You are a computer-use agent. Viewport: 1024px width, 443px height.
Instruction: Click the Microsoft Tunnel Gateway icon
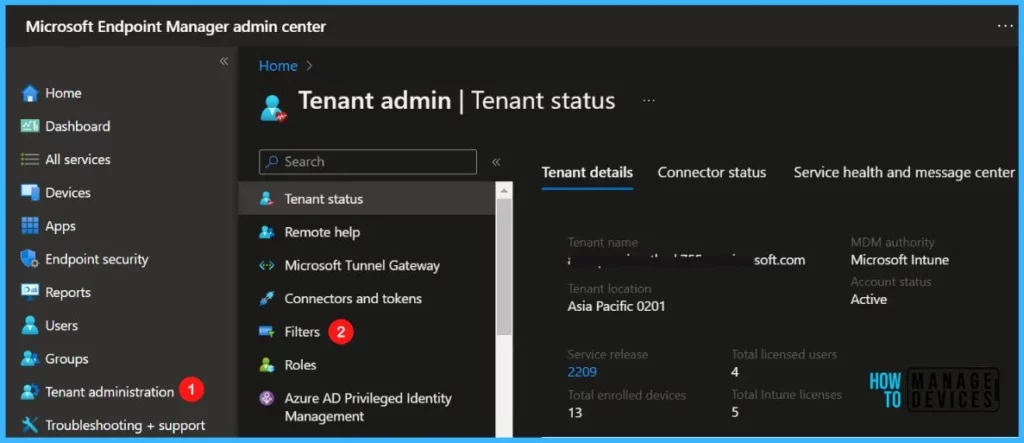click(x=266, y=266)
